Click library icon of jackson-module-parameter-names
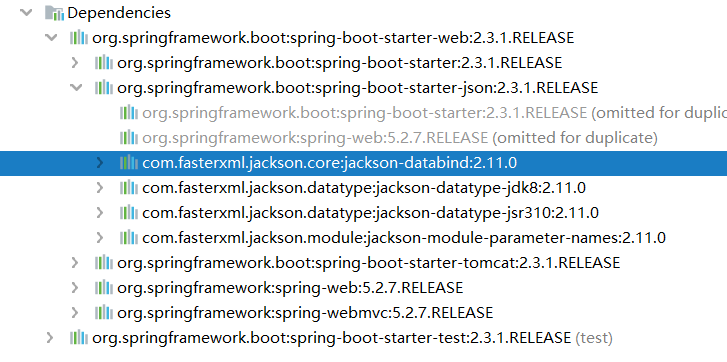 coord(129,238)
